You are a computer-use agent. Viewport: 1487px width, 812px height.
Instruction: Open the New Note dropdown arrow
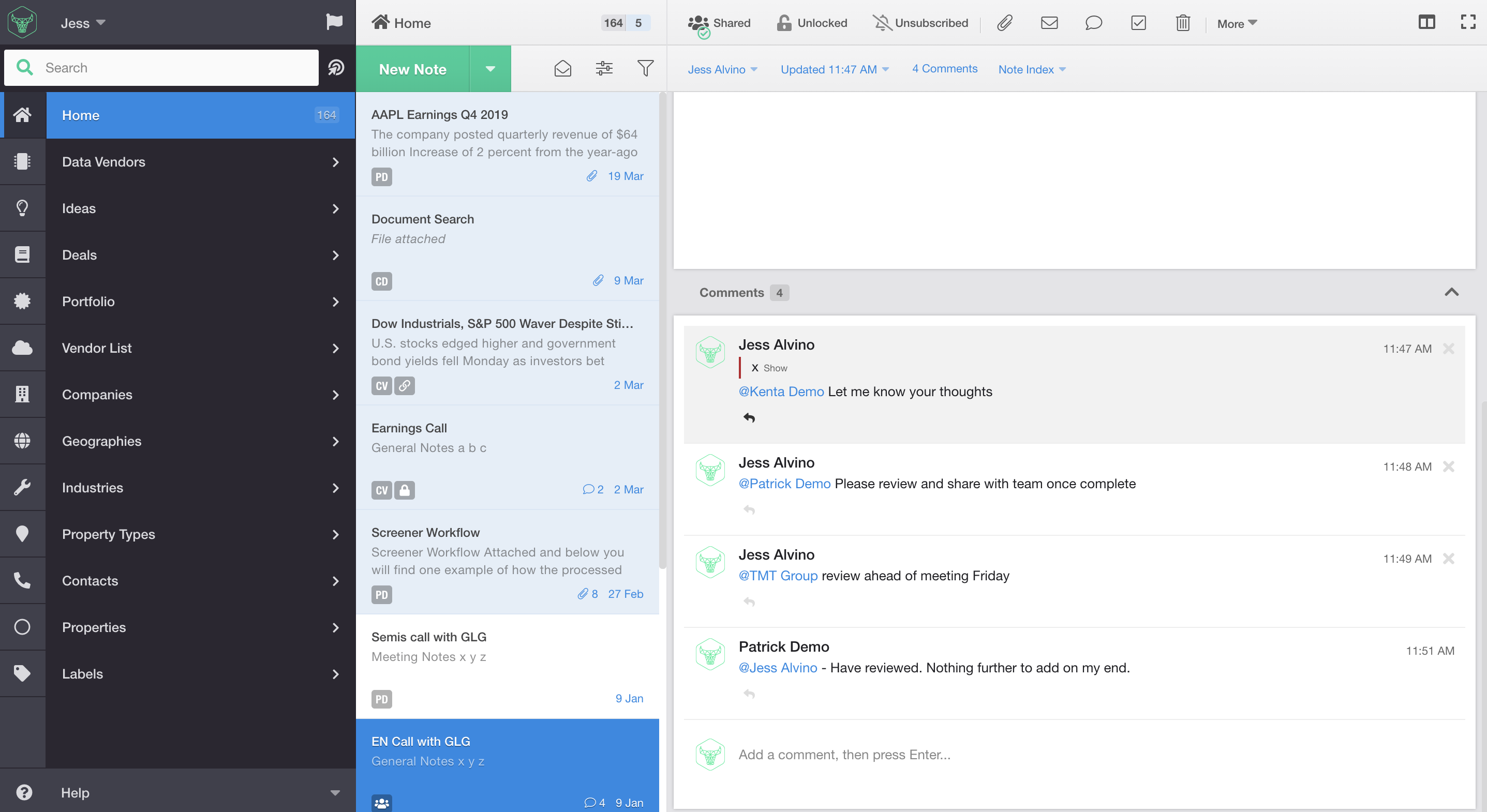490,69
